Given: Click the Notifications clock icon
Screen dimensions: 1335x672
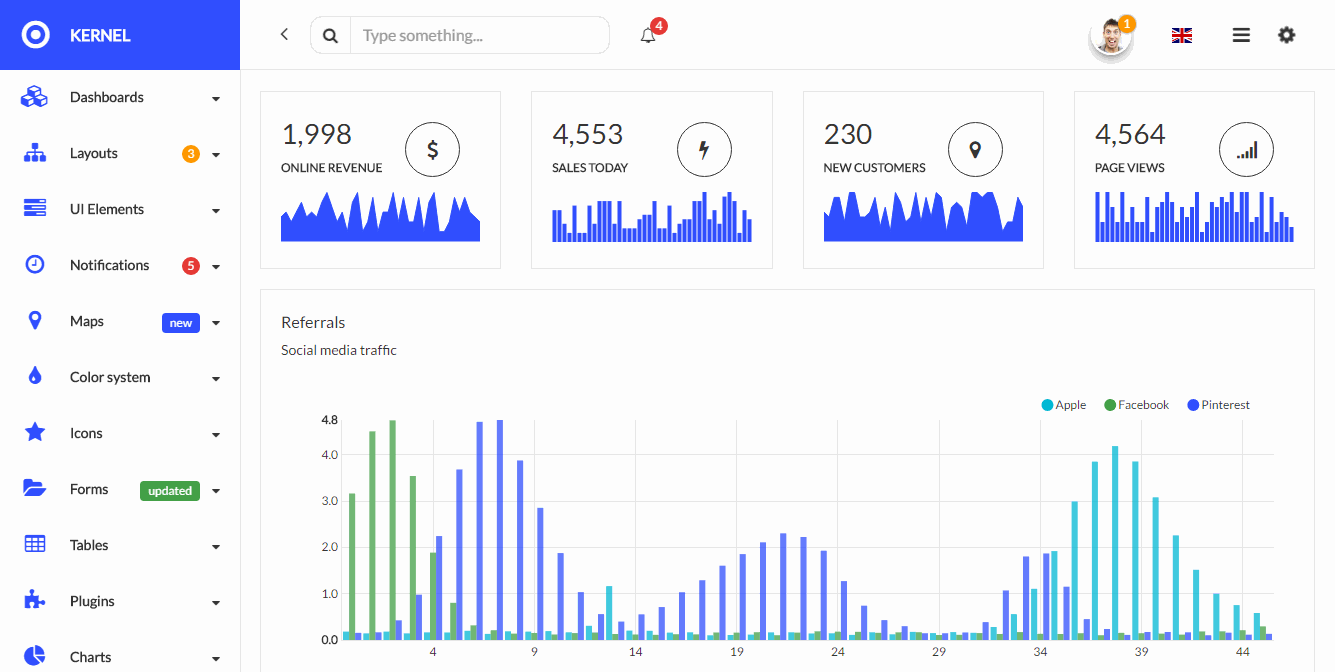Looking at the screenshot, I should coord(33,264).
